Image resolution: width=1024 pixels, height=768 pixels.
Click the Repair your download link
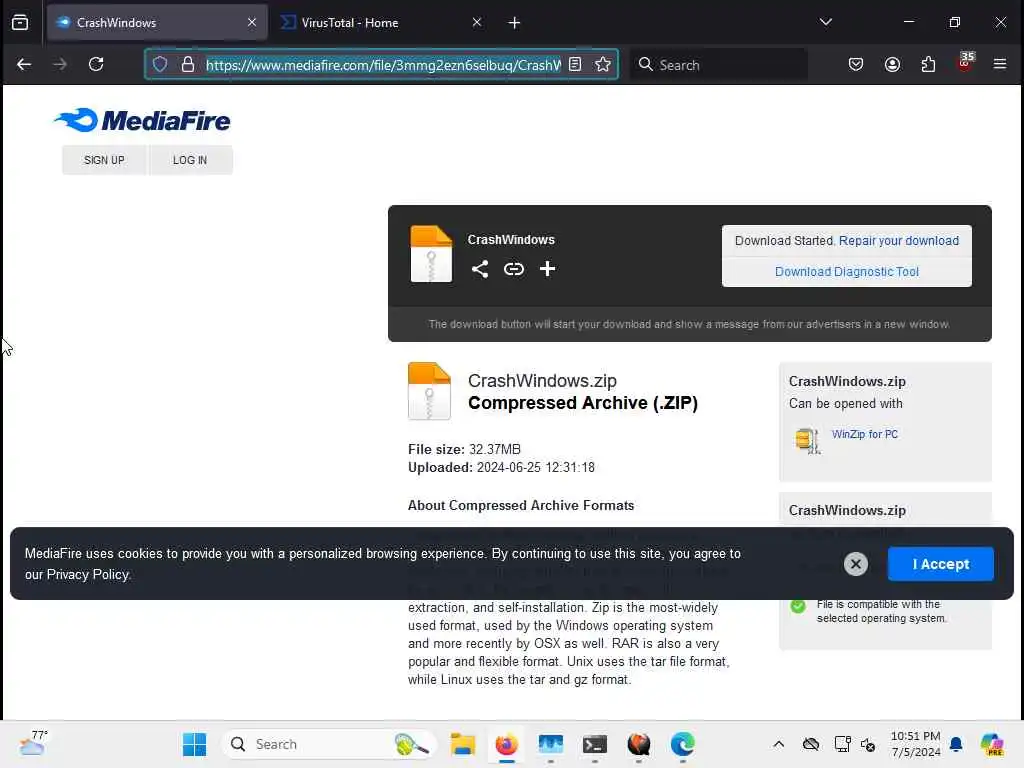[x=899, y=240]
